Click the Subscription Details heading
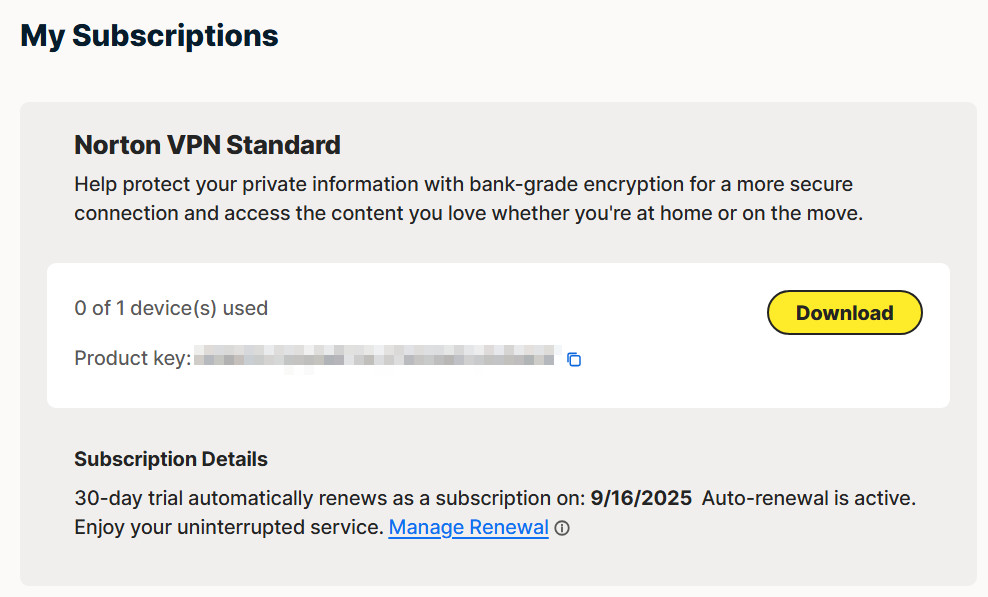 pos(171,460)
